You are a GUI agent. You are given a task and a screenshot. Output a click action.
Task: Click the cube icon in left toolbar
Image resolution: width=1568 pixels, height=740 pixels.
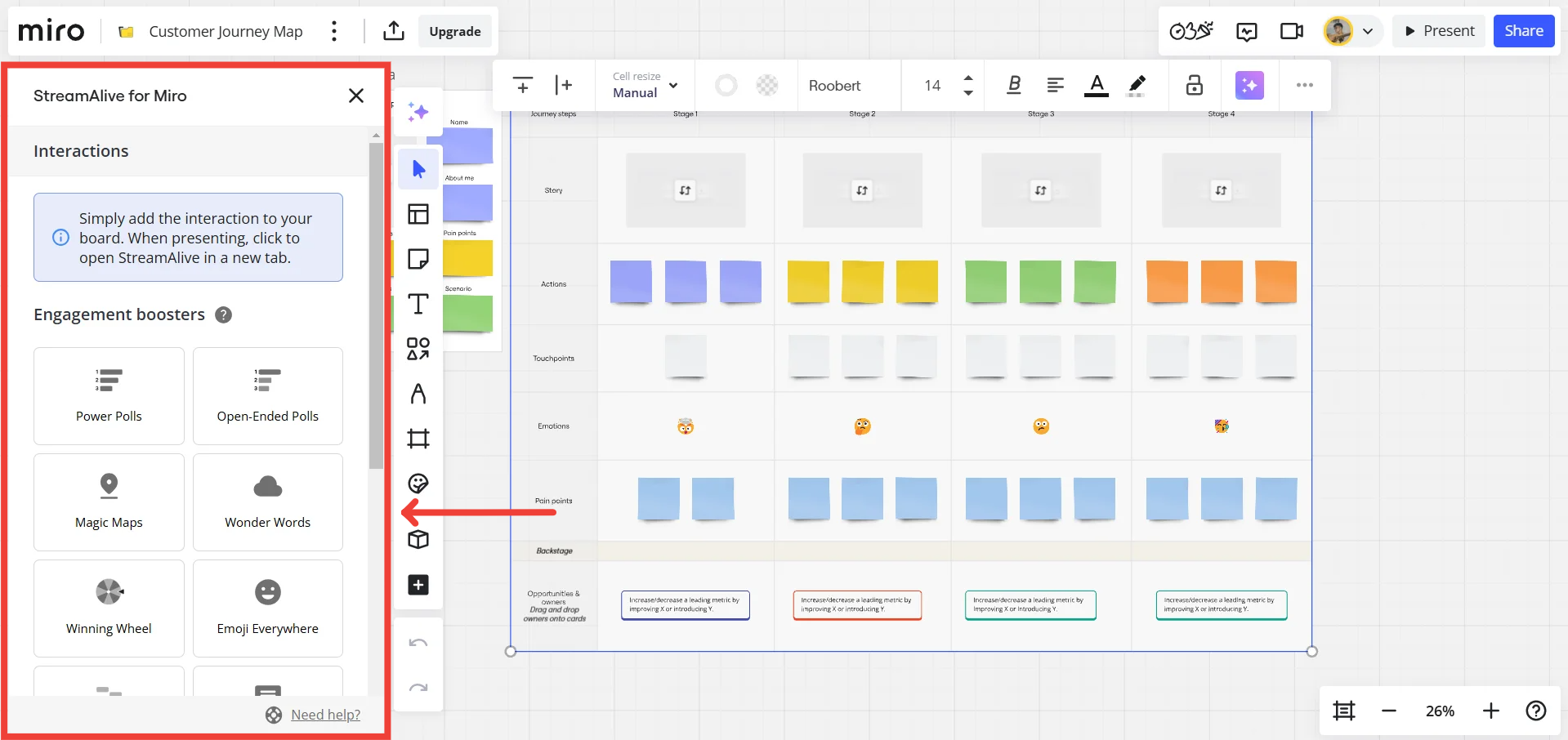418,540
